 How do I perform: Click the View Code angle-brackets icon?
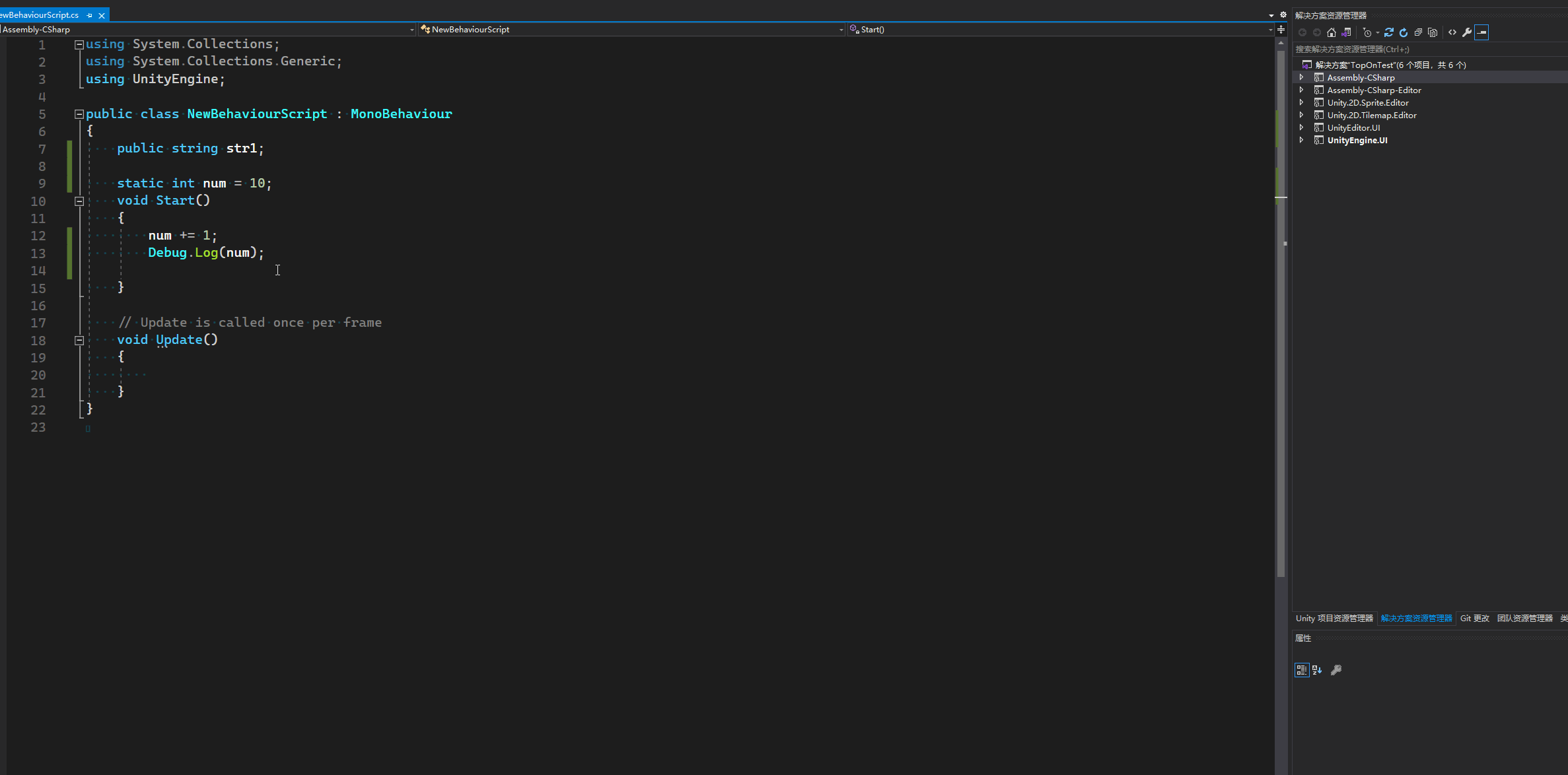1452,32
